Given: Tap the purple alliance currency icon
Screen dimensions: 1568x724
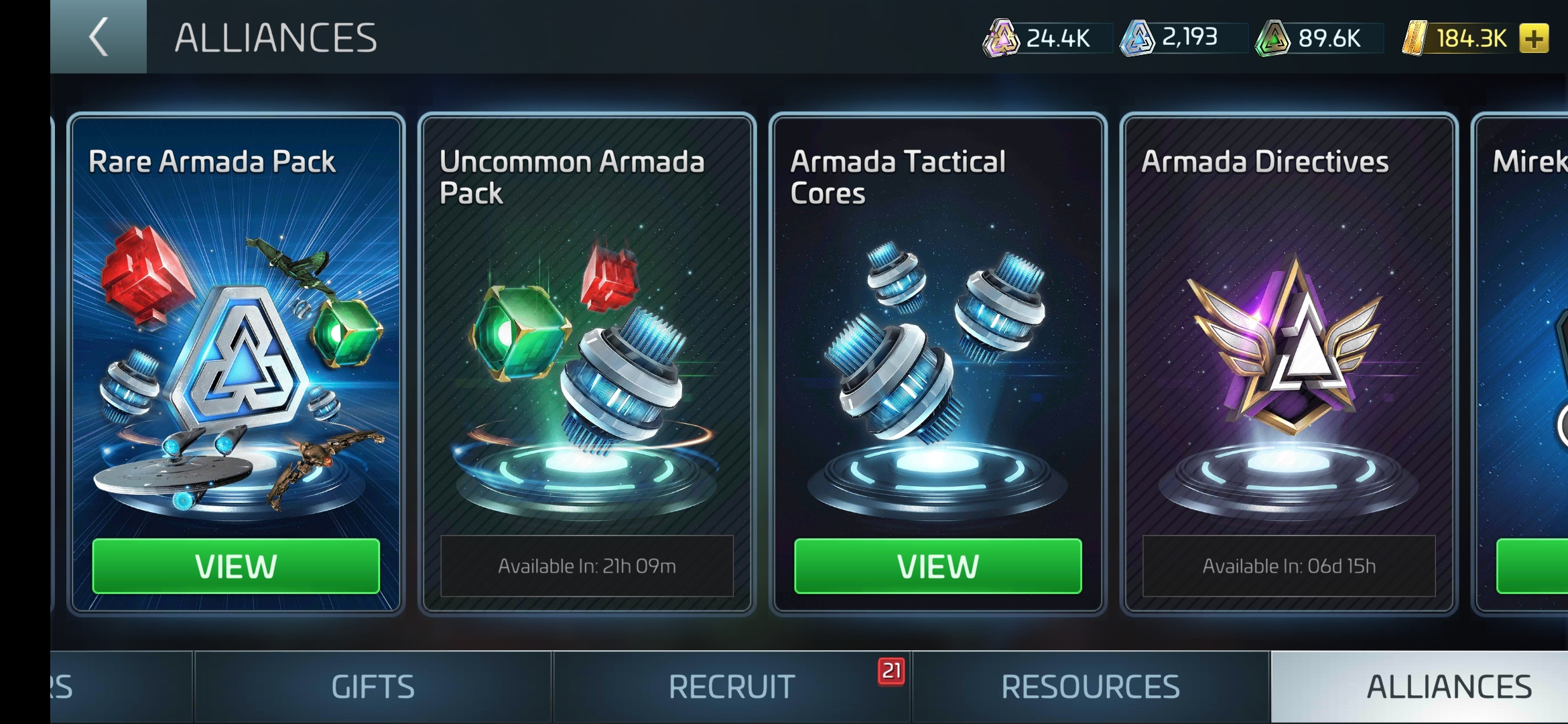Looking at the screenshot, I should [x=1000, y=38].
